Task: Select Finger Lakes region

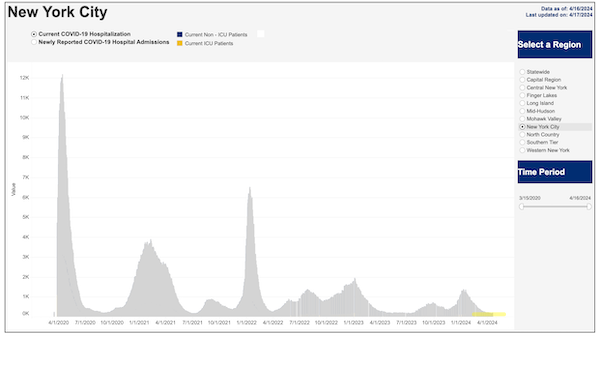Action: (x=522, y=95)
